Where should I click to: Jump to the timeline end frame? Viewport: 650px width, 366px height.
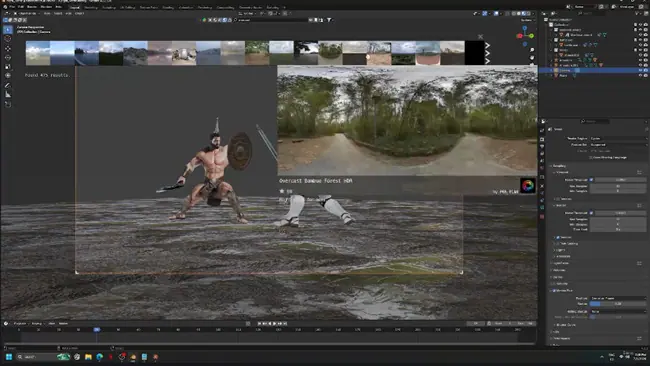tap(285, 324)
